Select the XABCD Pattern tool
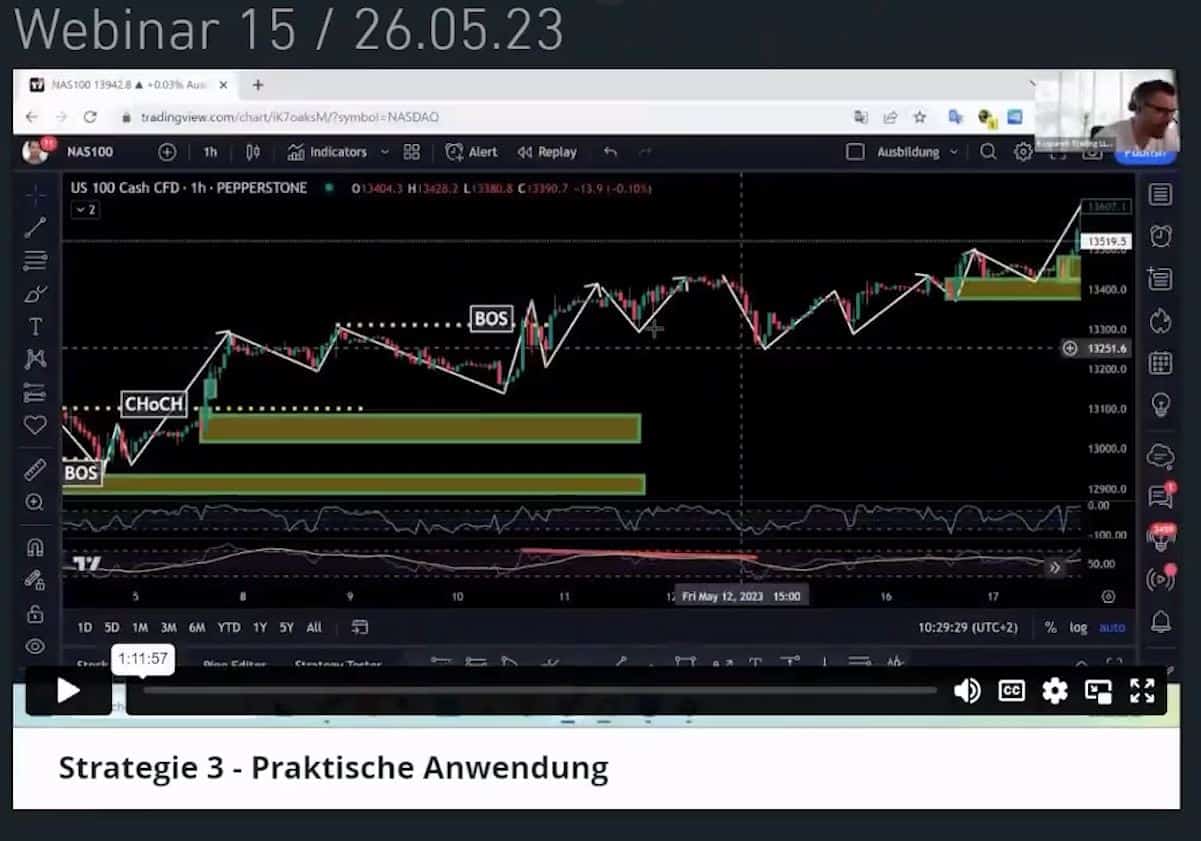This screenshot has height=841, width=1201. click(34, 356)
